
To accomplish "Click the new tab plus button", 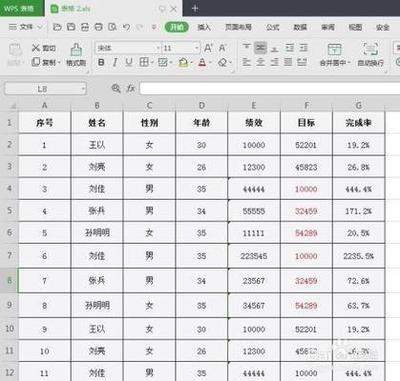I will [195, 9].
